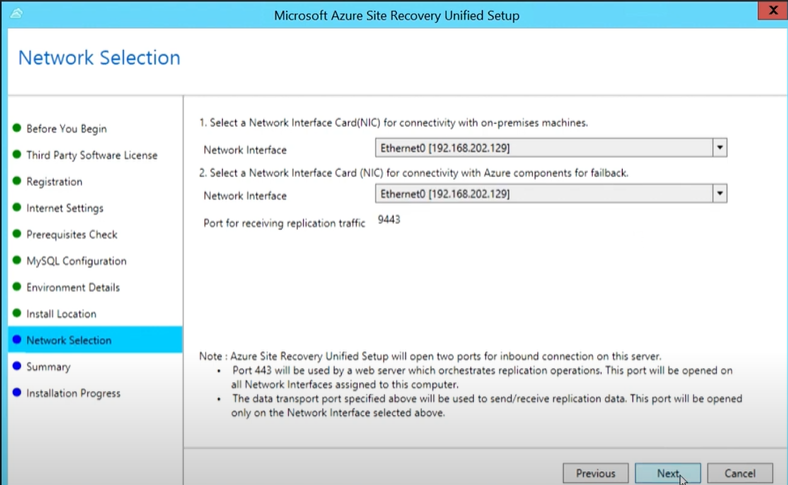Open the failback Network Interface dropdown arrow
Viewport: 788px width, 485px height.
[x=720, y=193]
